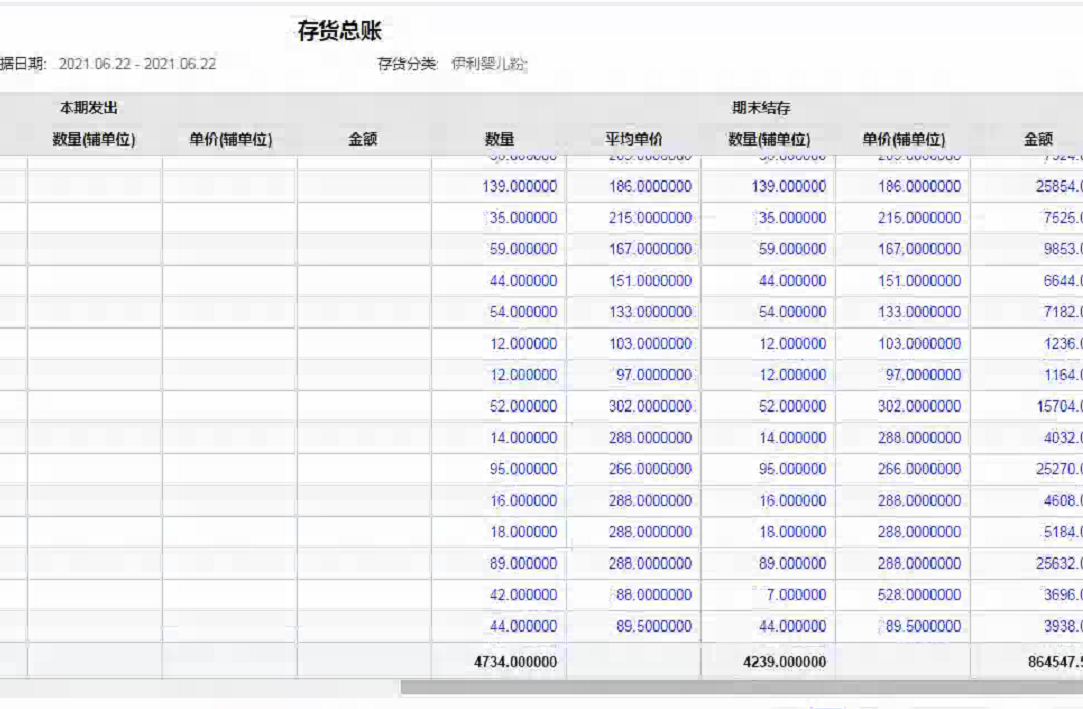The image size is (1083, 709).
Task: Select 期末结存 数量(辅单位) cell 89.000000
Action: pos(792,563)
